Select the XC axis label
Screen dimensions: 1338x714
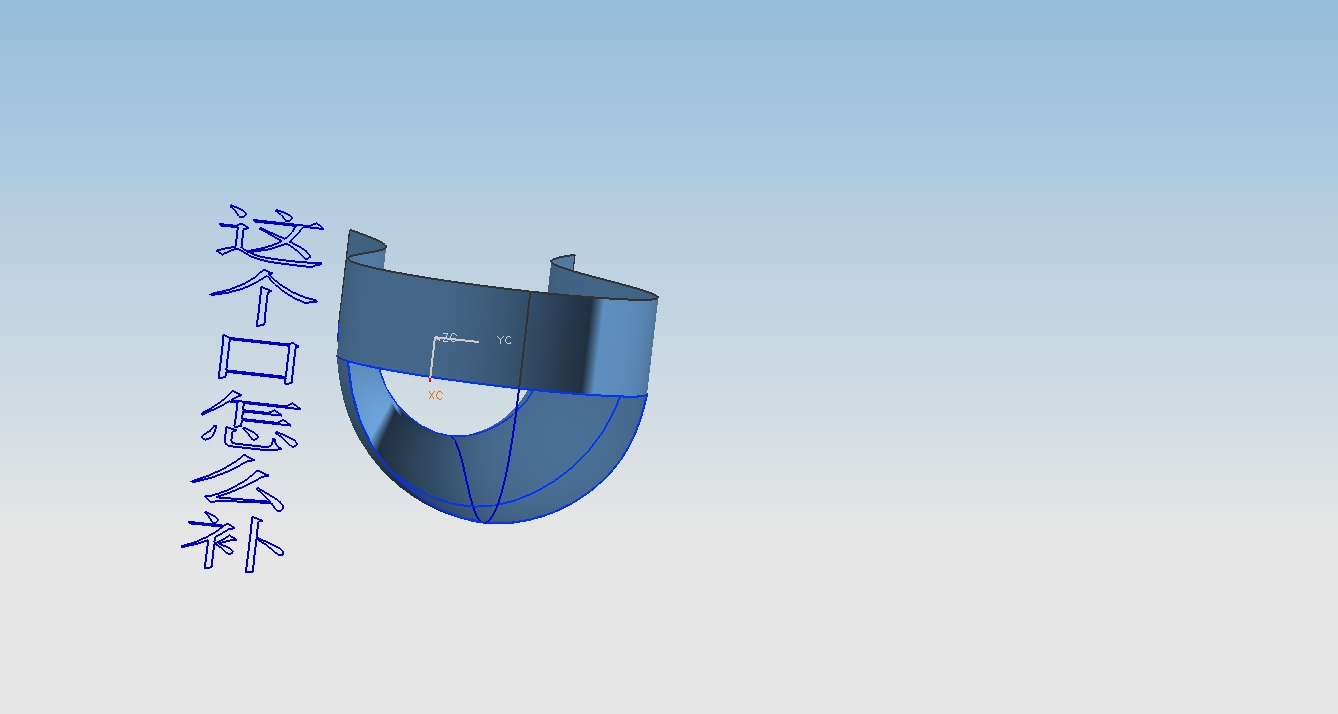click(435, 396)
